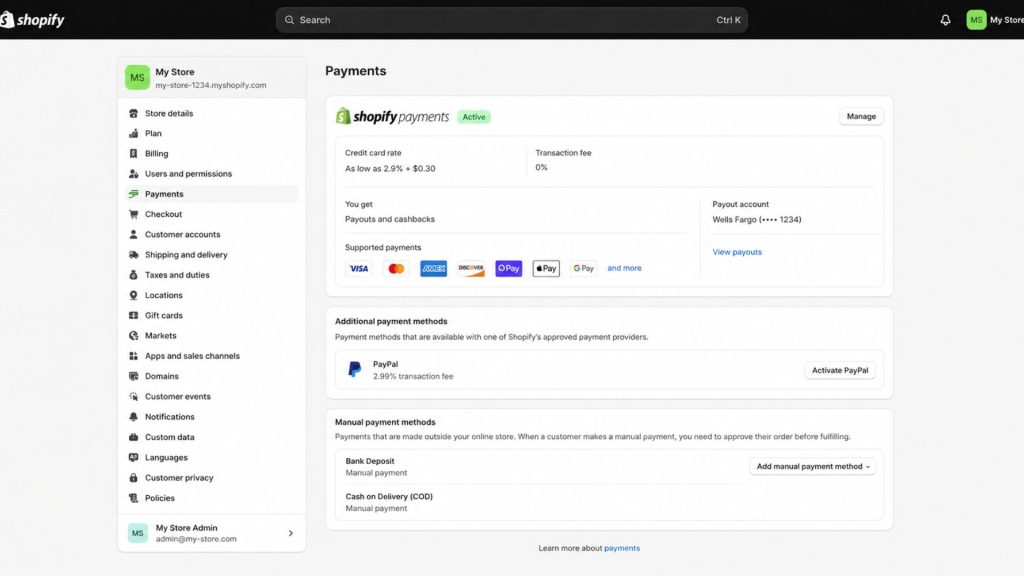Click the Search input field
1024x576 pixels.
[x=511, y=20]
